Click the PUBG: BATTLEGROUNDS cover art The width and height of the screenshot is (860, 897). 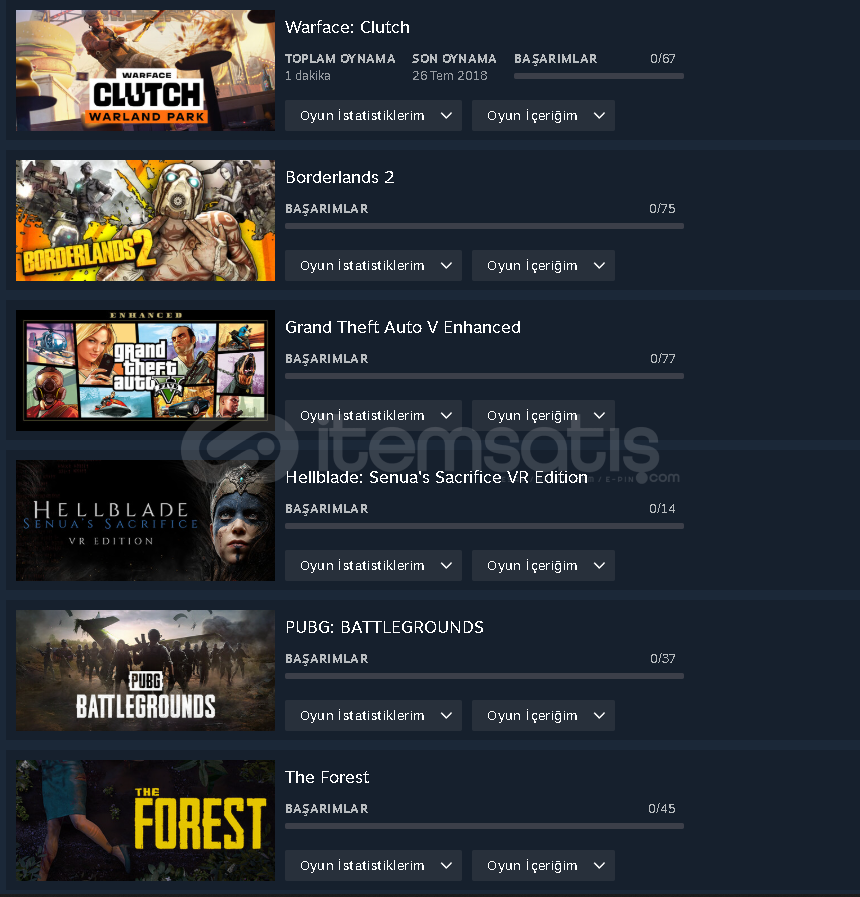(145, 670)
